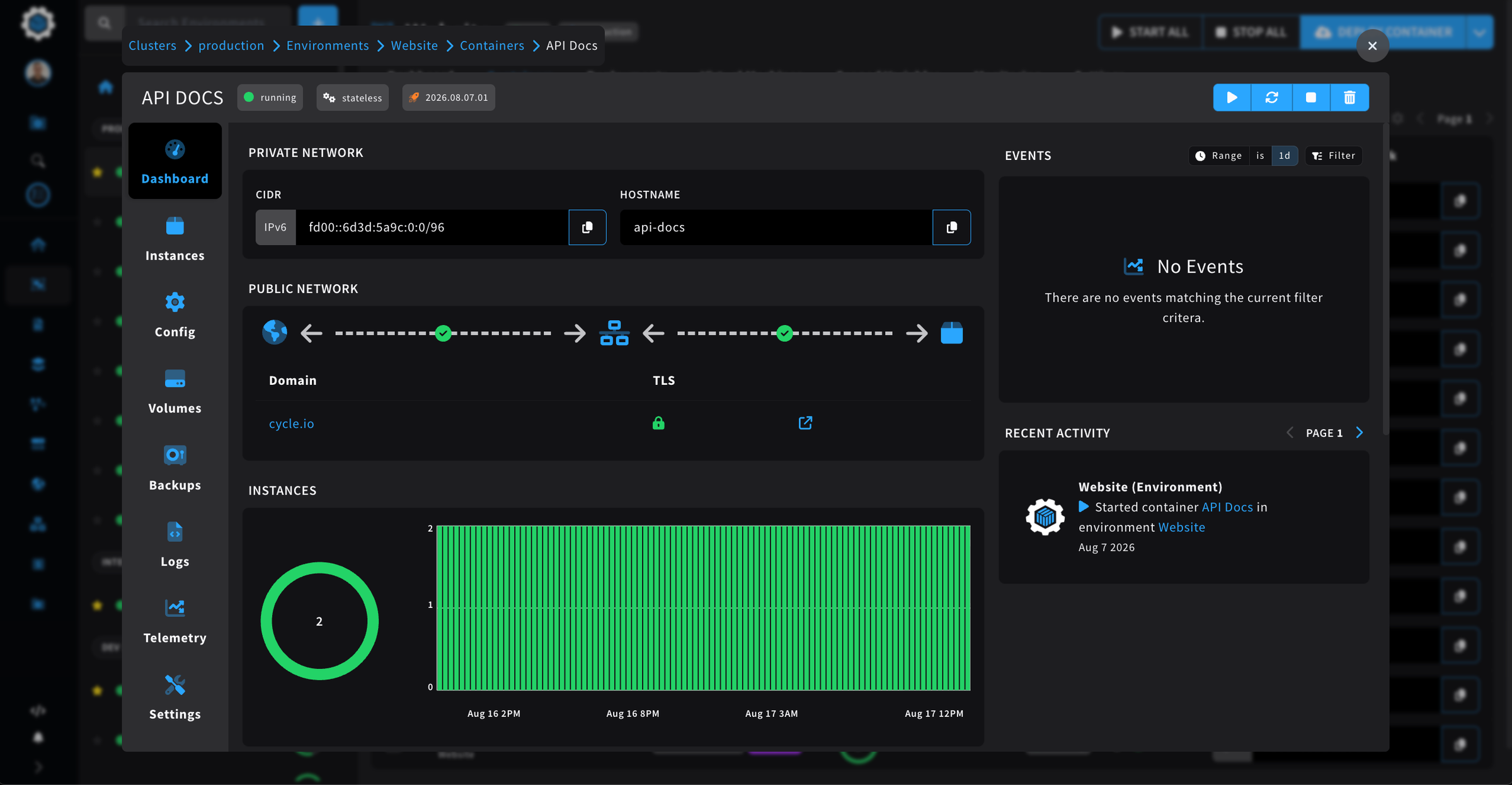This screenshot has height=785, width=1512.
Task: Go to Website in breadcrumb
Action: tap(415, 45)
